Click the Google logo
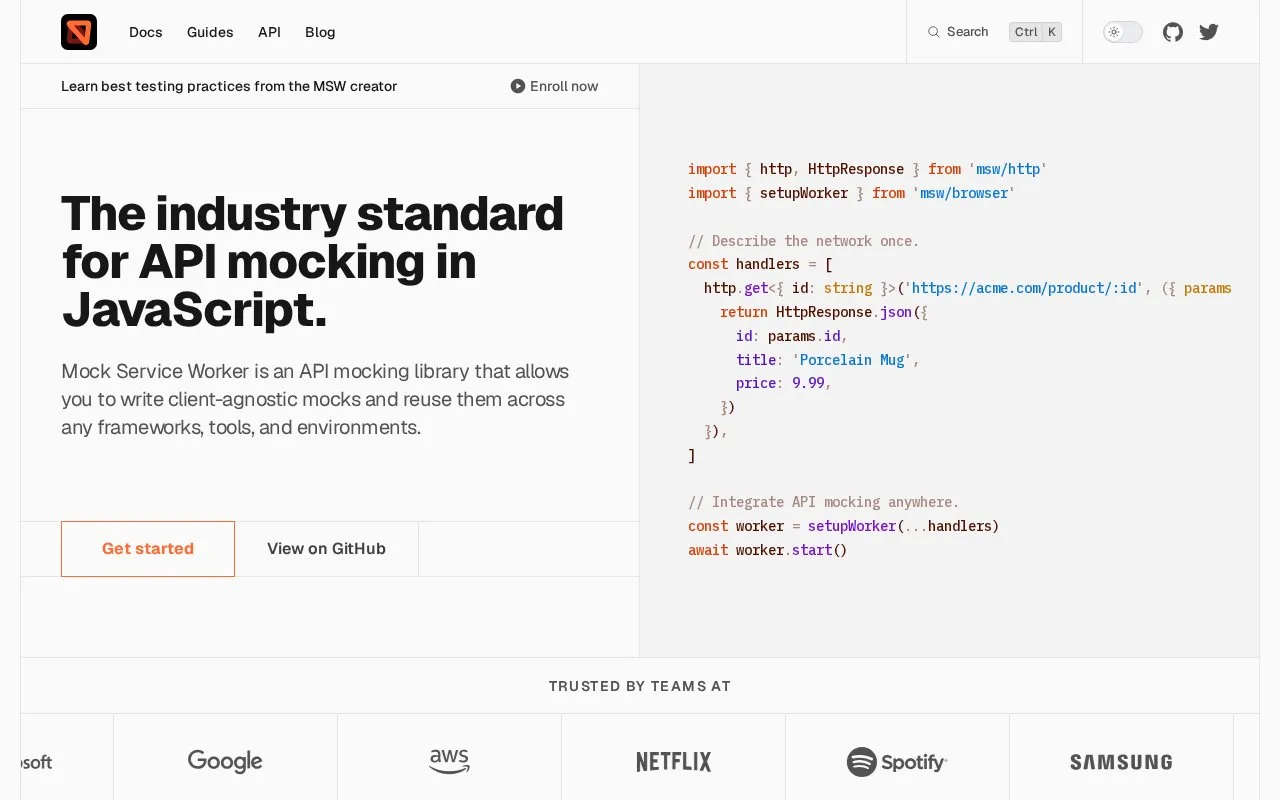This screenshot has width=1280, height=800. (225, 761)
